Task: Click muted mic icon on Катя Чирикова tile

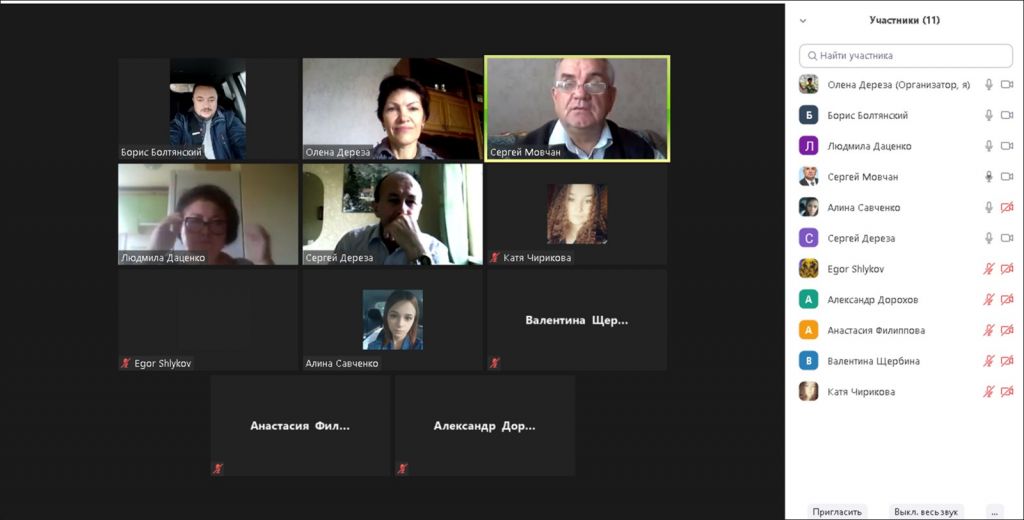Action: click(x=495, y=257)
